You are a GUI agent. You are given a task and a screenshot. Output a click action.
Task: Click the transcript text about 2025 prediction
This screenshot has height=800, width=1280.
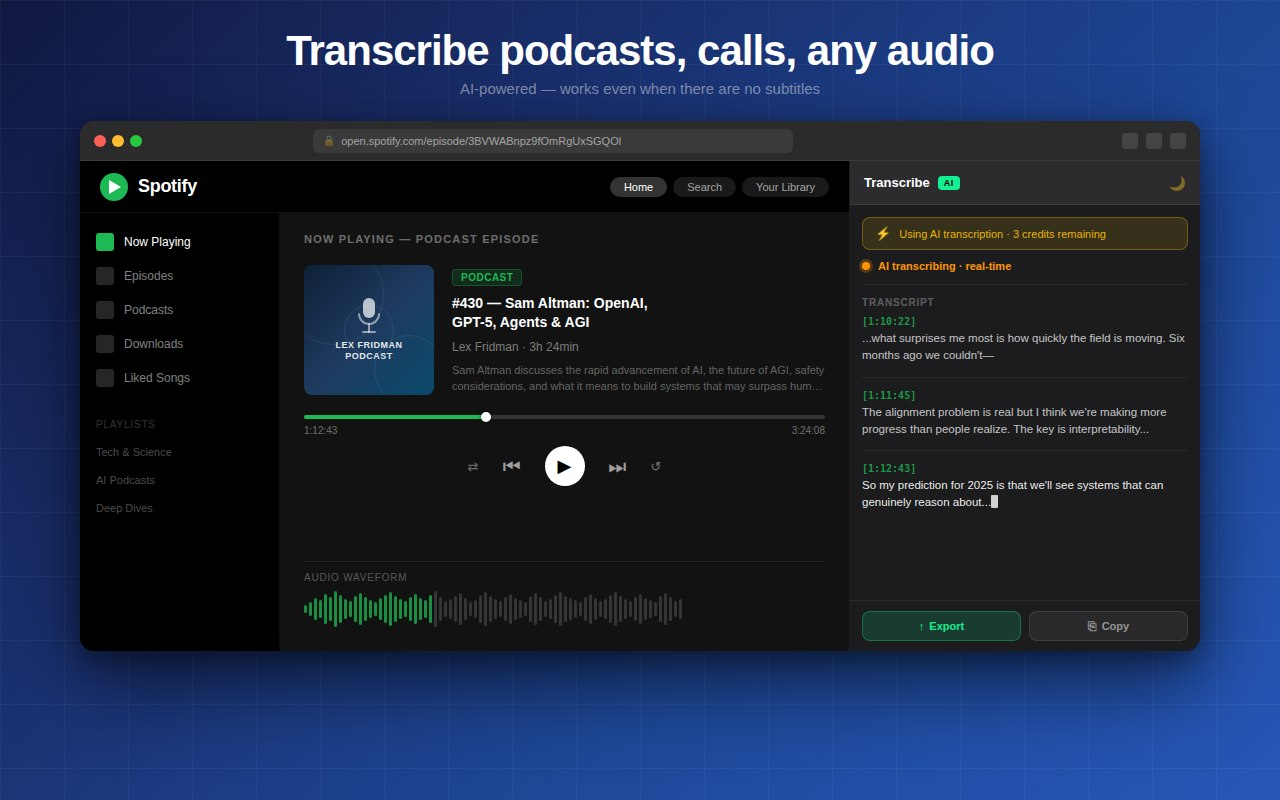1013,493
